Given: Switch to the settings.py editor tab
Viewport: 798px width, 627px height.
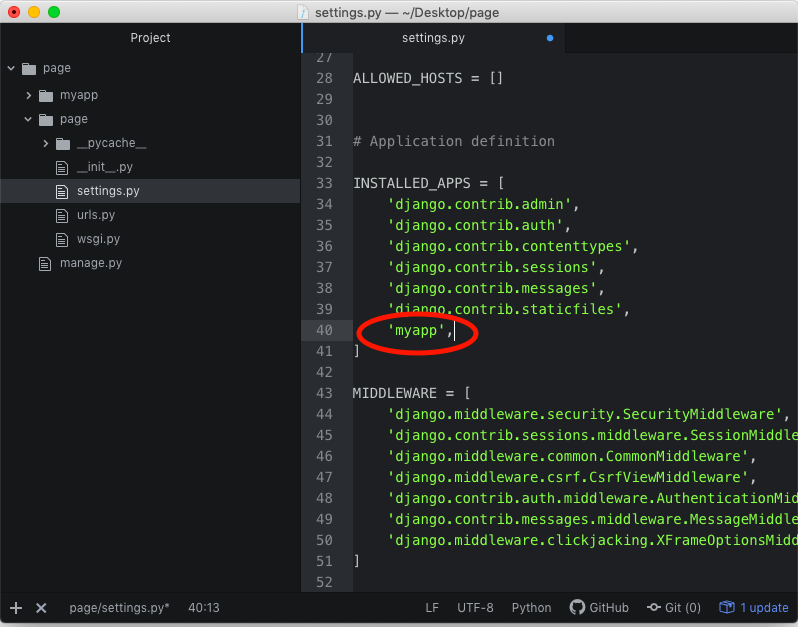Looking at the screenshot, I should (x=433, y=38).
